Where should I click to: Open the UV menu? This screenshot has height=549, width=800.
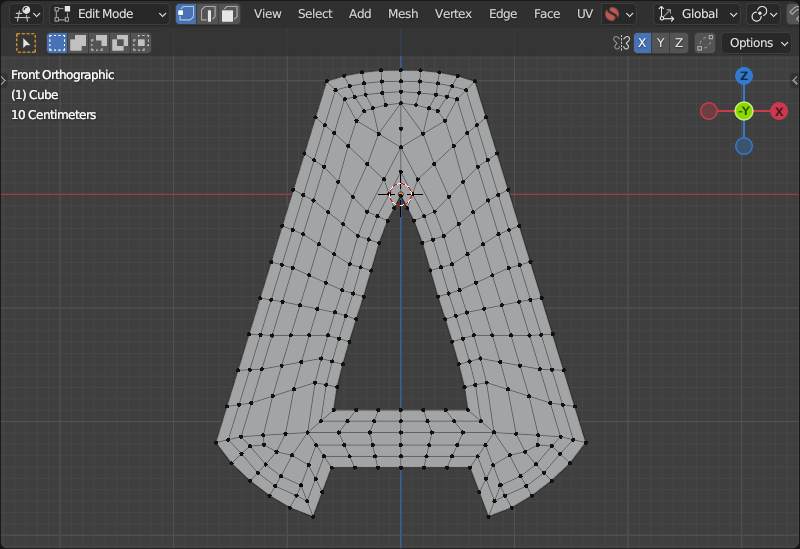pyautogui.click(x=585, y=14)
